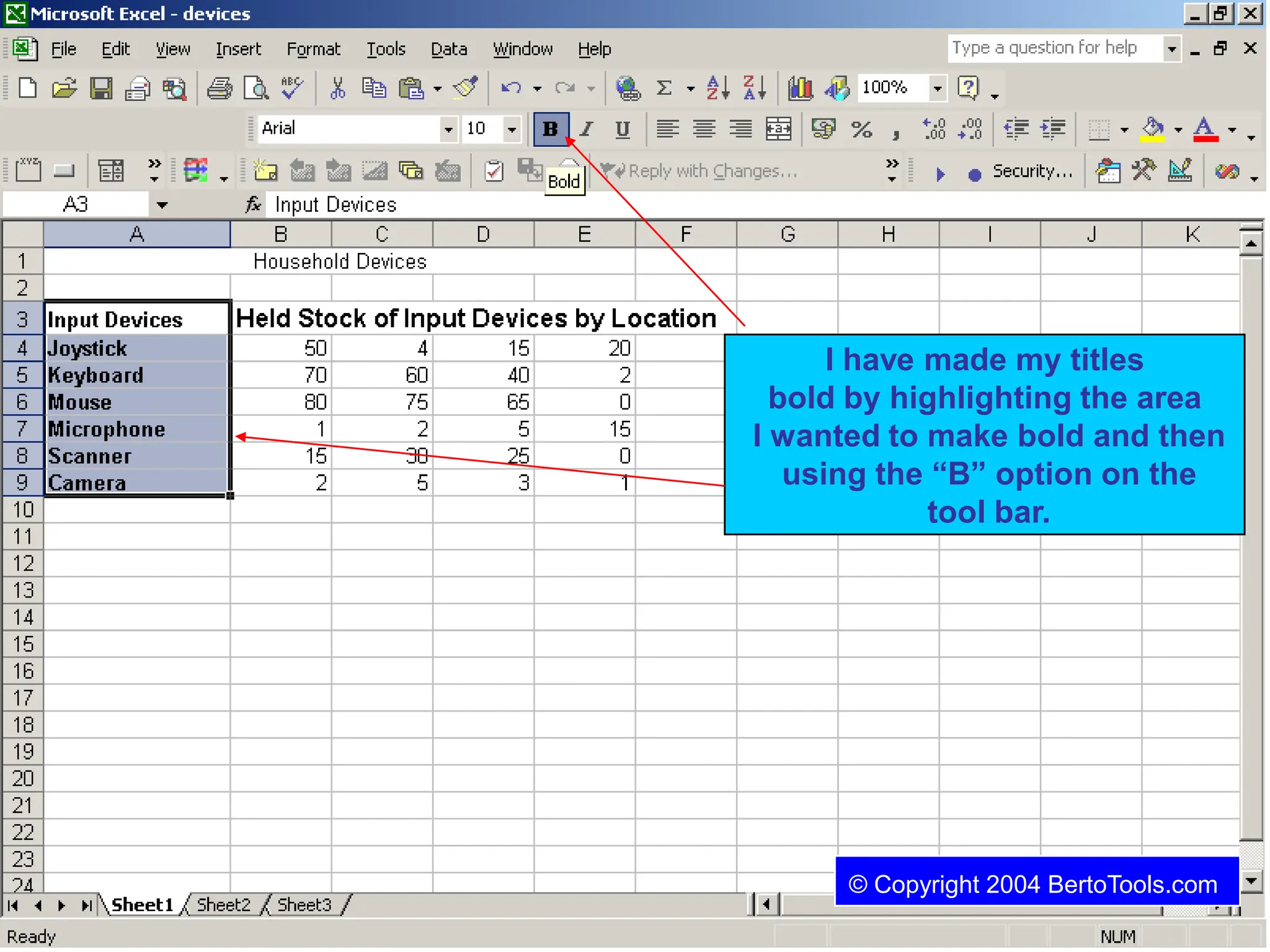The height and width of the screenshot is (952, 1270).
Task: Select the Household Devices title cell
Action: click(340, 262)
